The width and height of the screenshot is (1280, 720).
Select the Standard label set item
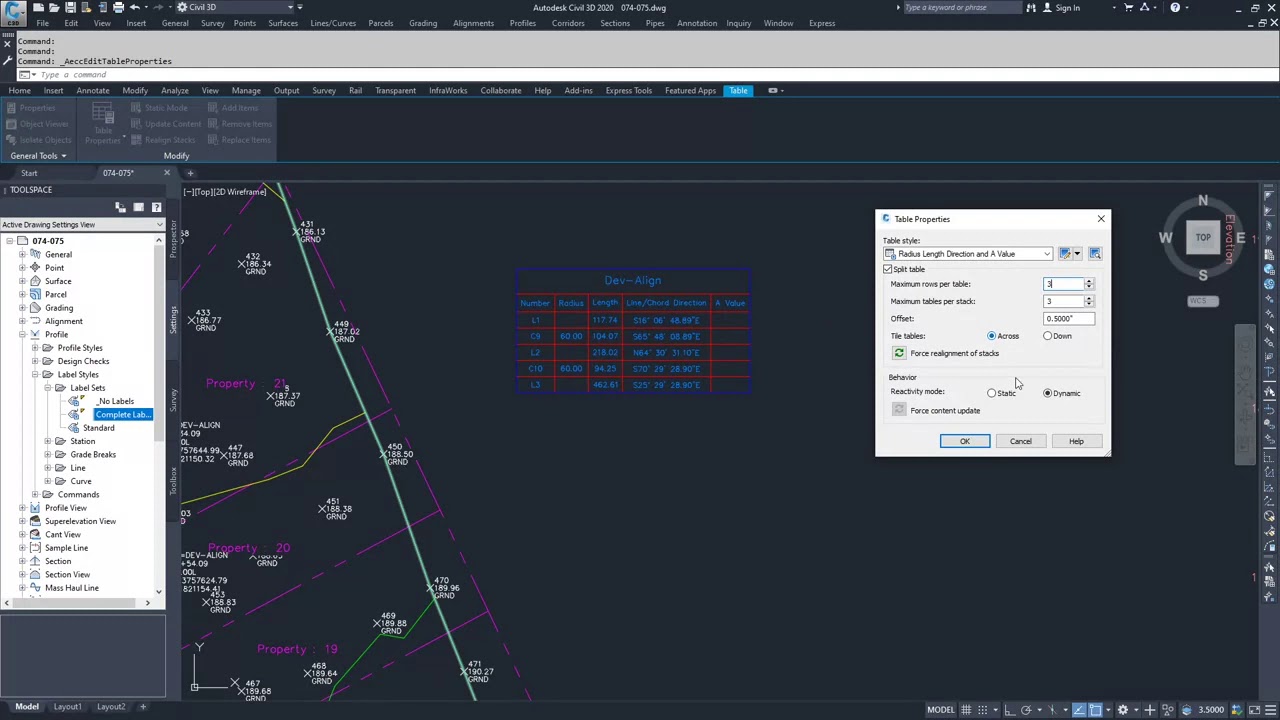[99, 428]
